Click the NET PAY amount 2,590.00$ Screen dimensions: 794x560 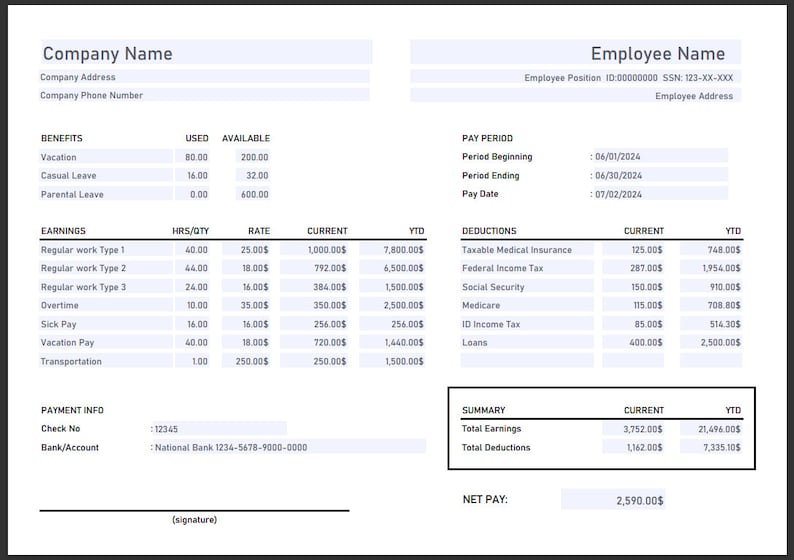(x=613, y=500)
